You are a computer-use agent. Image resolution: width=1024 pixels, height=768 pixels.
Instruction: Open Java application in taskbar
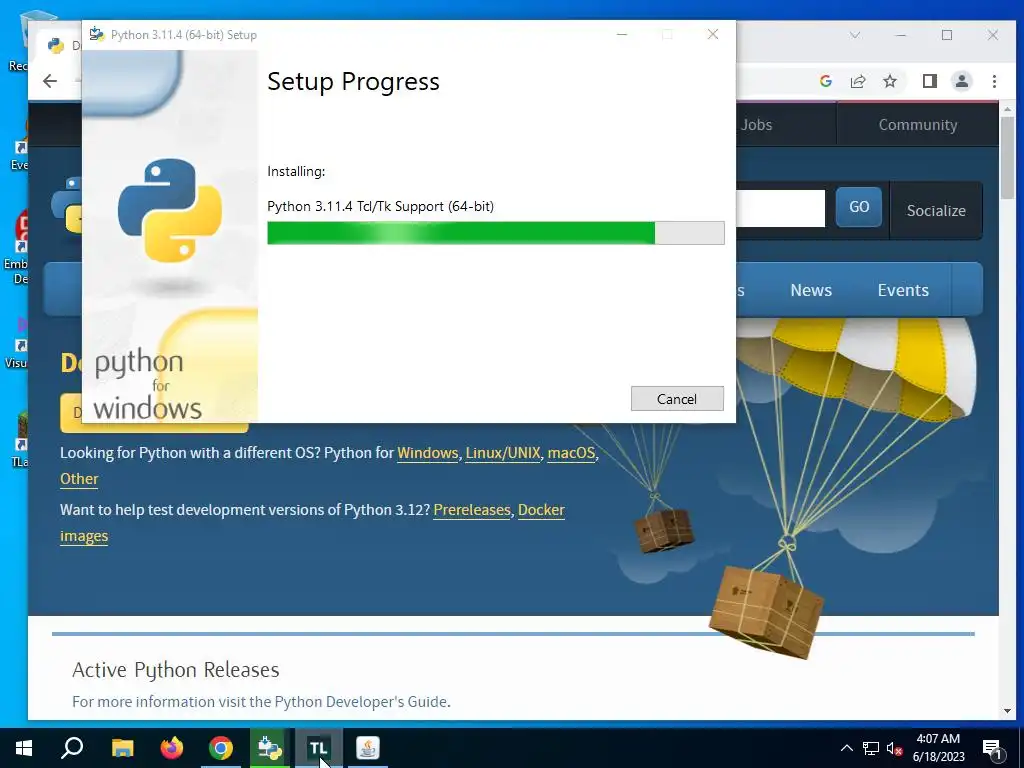click(368, 748)
